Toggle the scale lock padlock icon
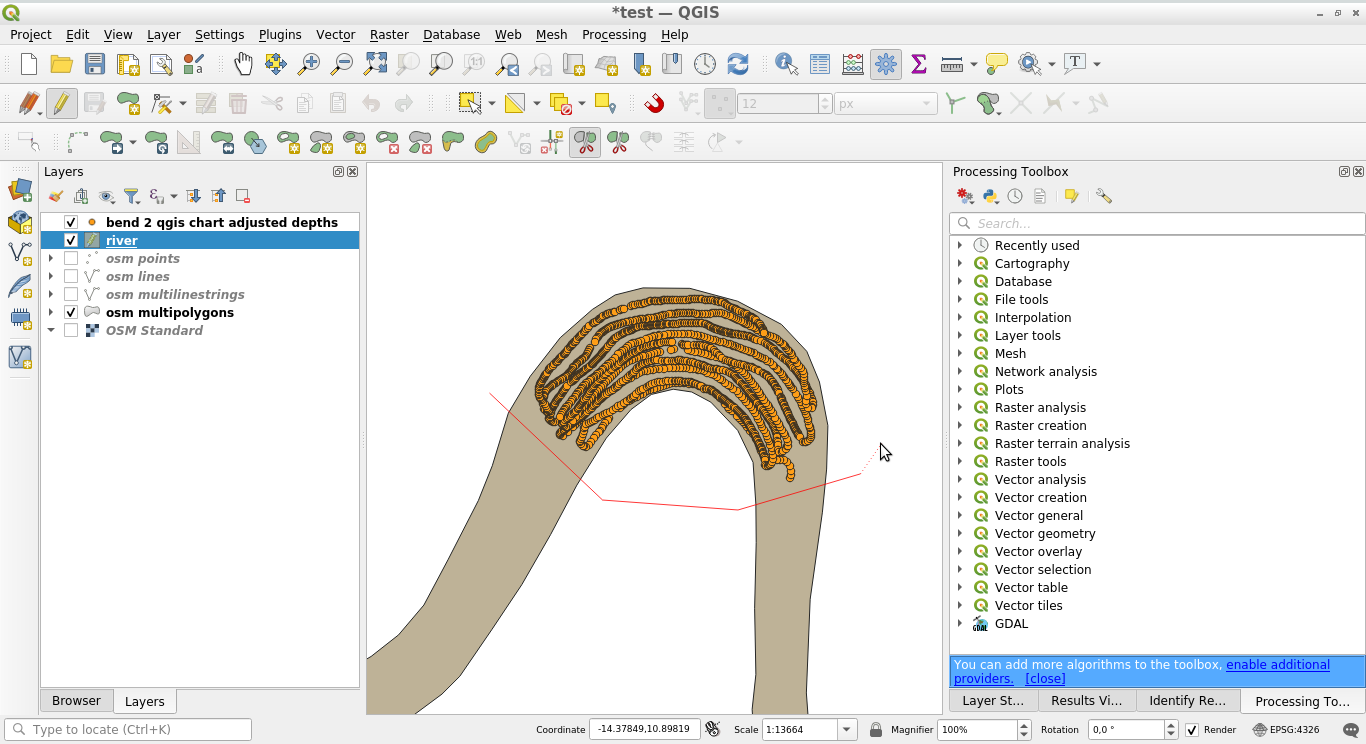 [x=876, y=730]
